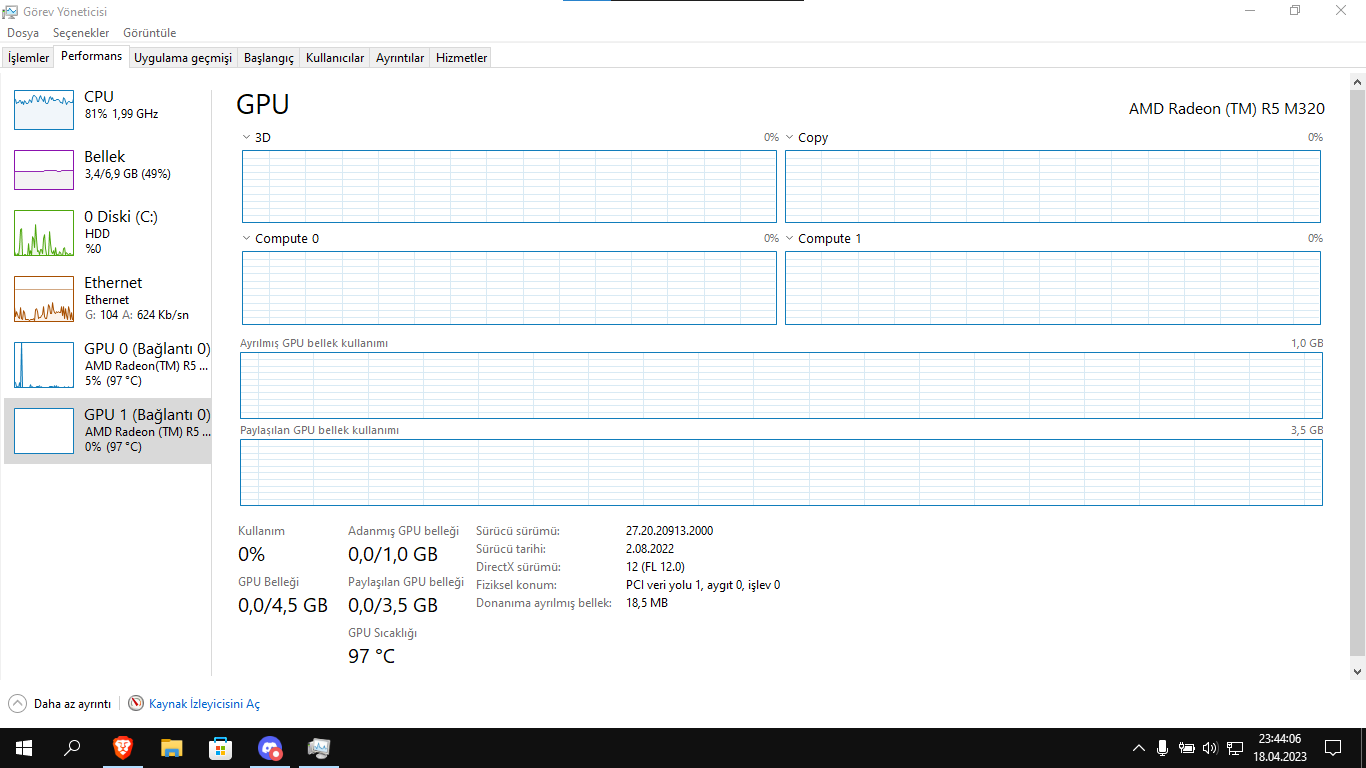Click the microphone tray icon
Viewport: 1366px width, 768px height.
(x=1163, y=748)
